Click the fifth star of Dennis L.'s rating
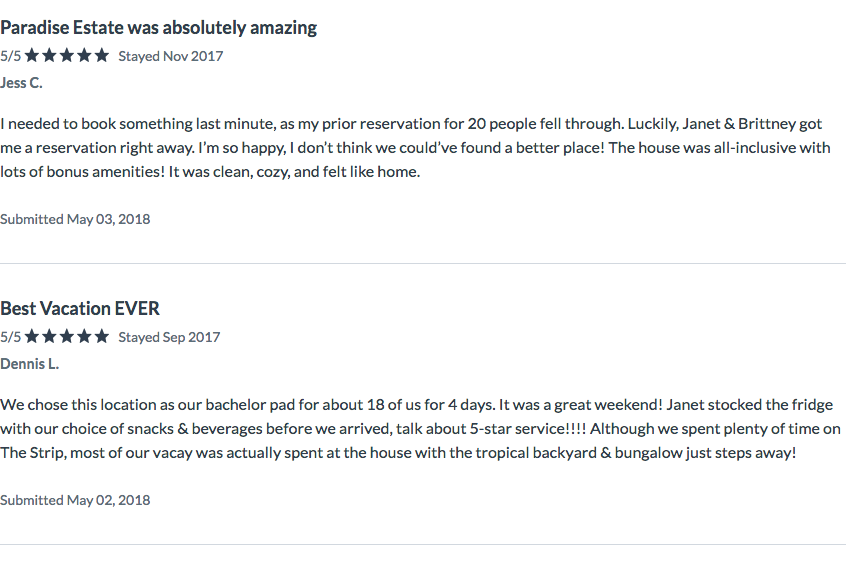Viewport: 846px width, 565px height. [101, 336]
